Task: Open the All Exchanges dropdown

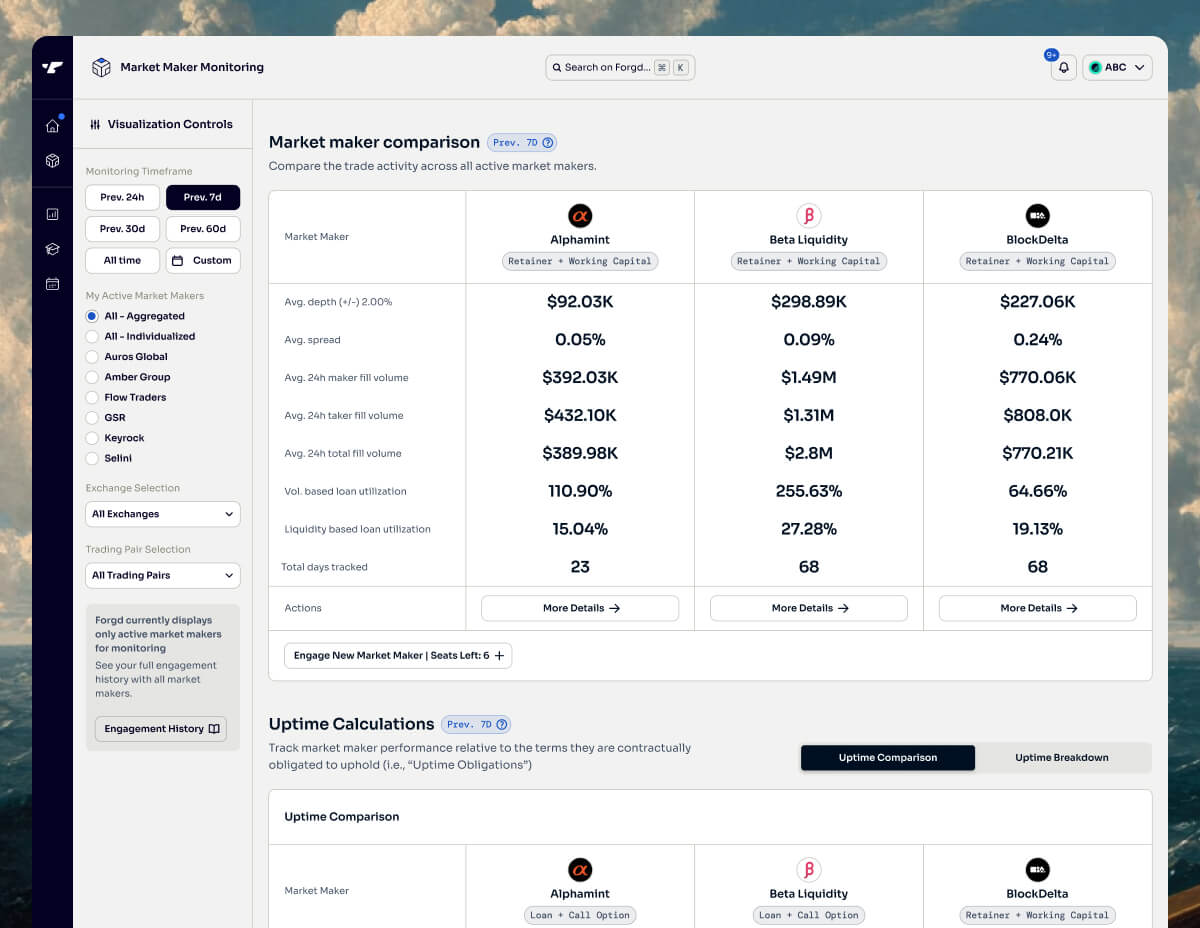Action: [163, 514]
